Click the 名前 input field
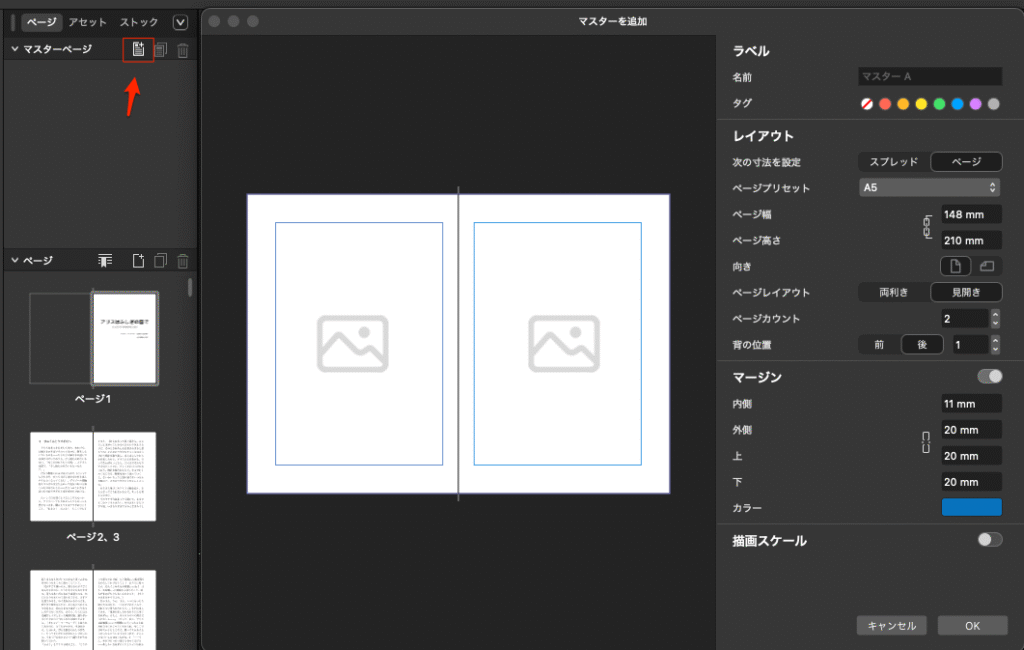Viewport: 1024px width, 650px height. (929, 76)
